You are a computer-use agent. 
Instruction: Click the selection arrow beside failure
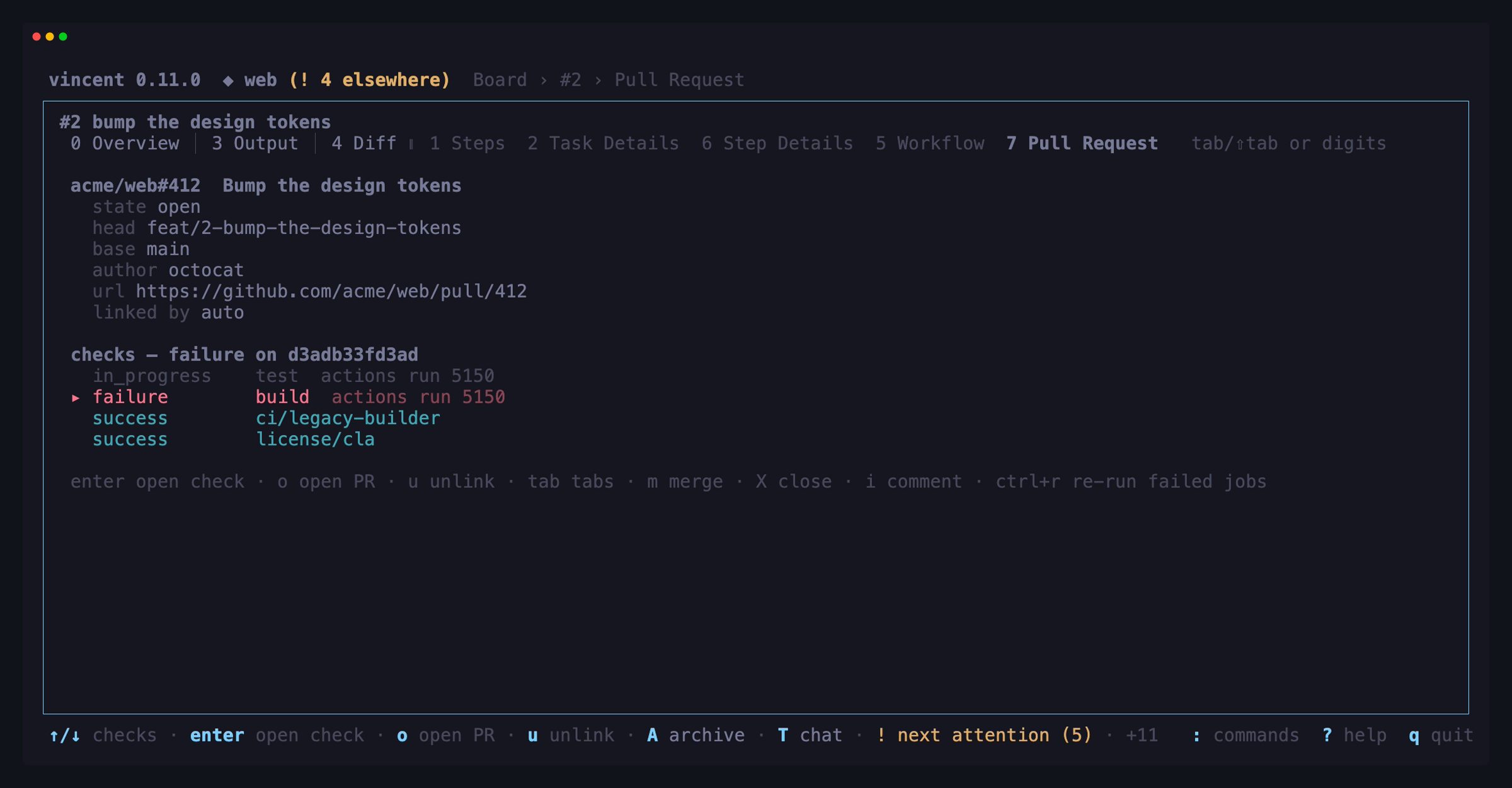[76, 398]
